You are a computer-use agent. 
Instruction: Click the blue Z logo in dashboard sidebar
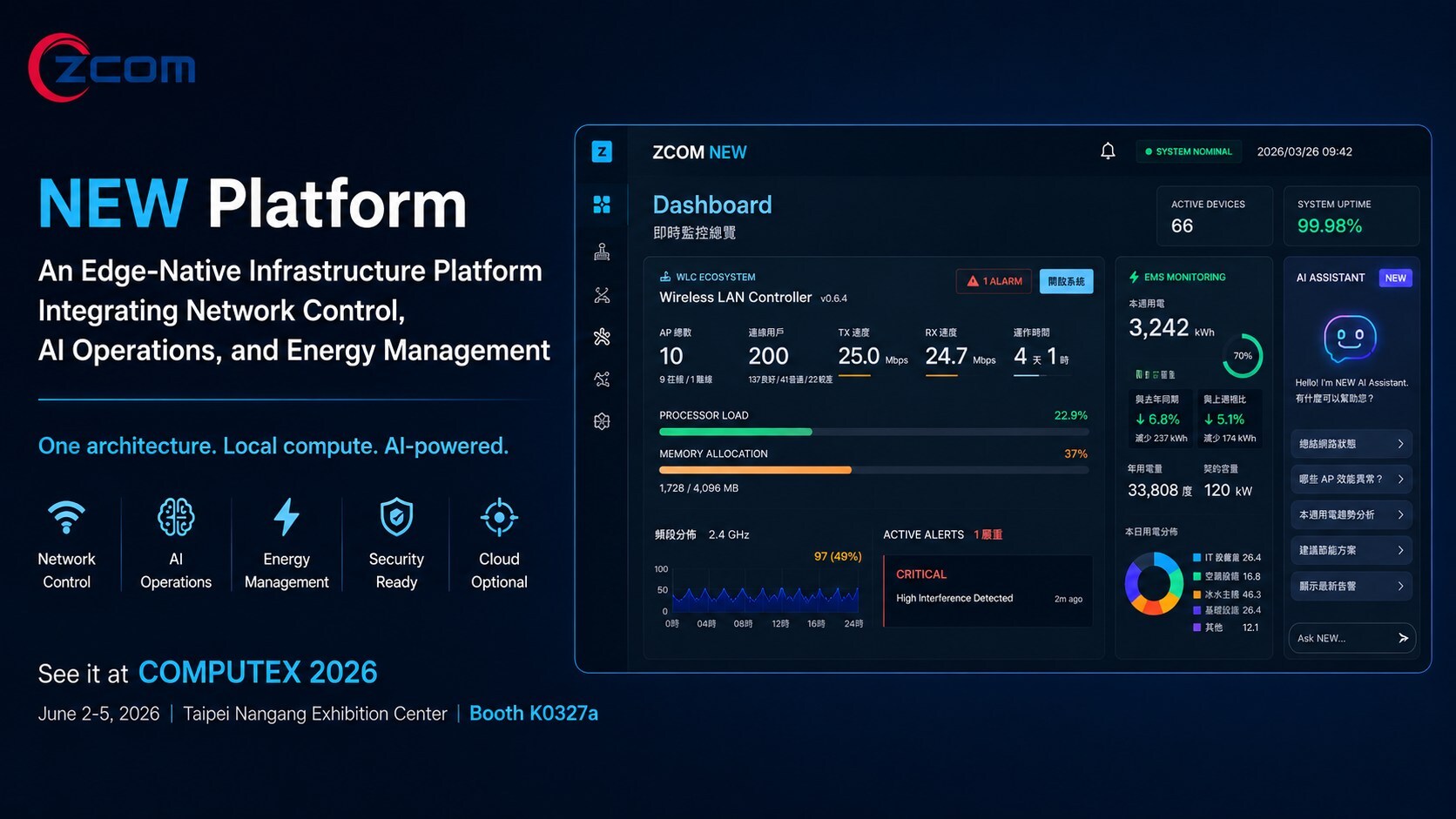pyautogui.click(x=602, y=151)
